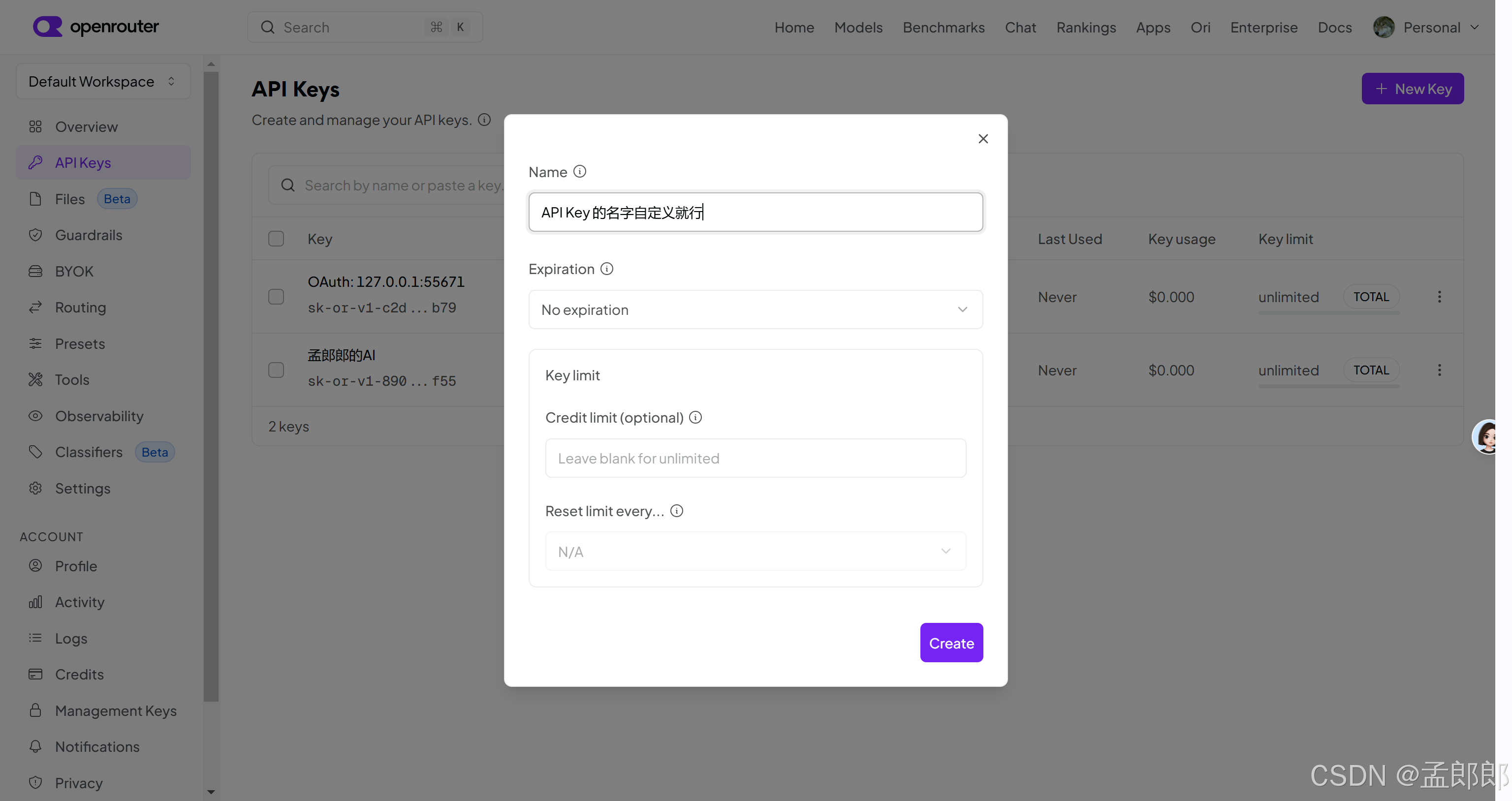This screenshot has height=801, width=1512.
Task: Click the Name input field
Action: (x=756, y=212)
